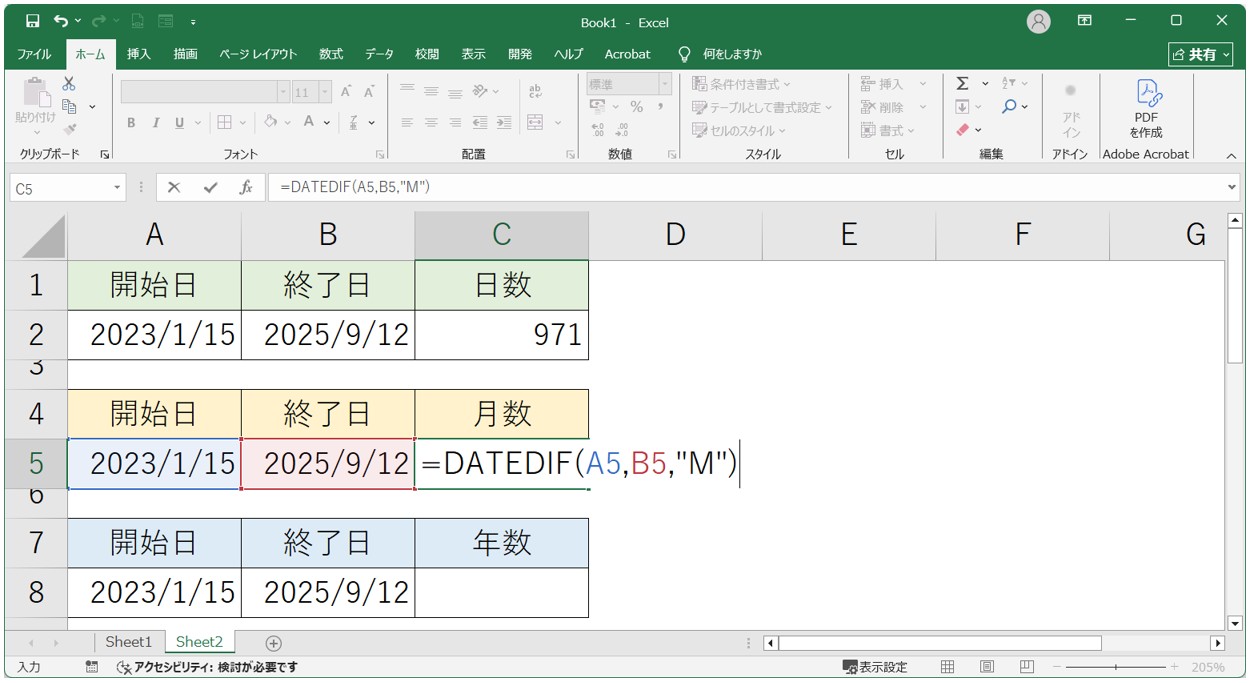This screenshot has width=1251, height=683.
Task: Click the formula bar input text
Action: pyautogui.click(x=355, y=187)
